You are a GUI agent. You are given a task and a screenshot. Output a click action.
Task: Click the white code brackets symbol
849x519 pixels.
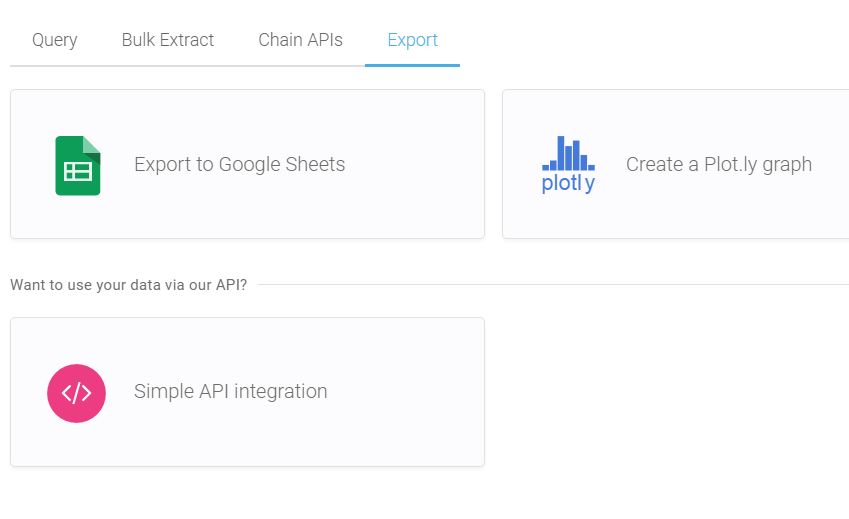[x=76, y=393]
